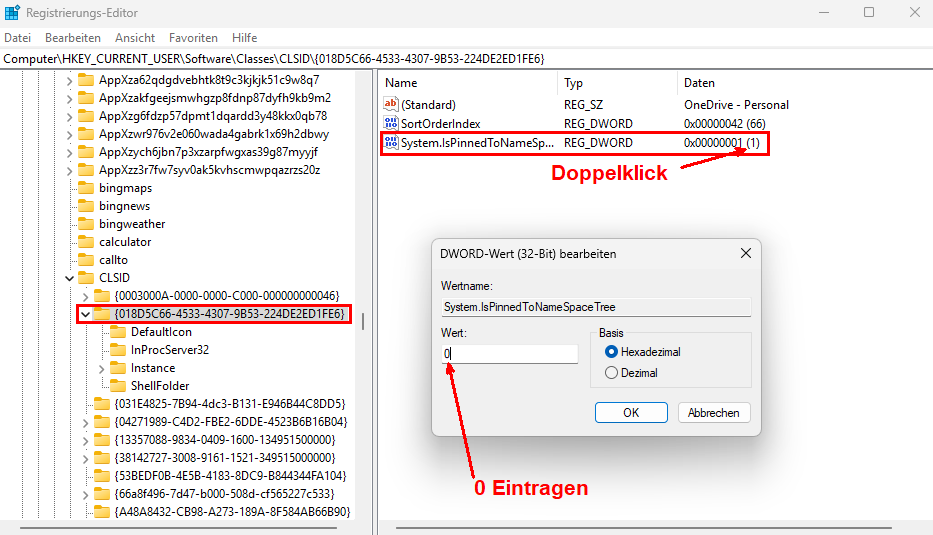Click the Wert input field

[510, 354]
